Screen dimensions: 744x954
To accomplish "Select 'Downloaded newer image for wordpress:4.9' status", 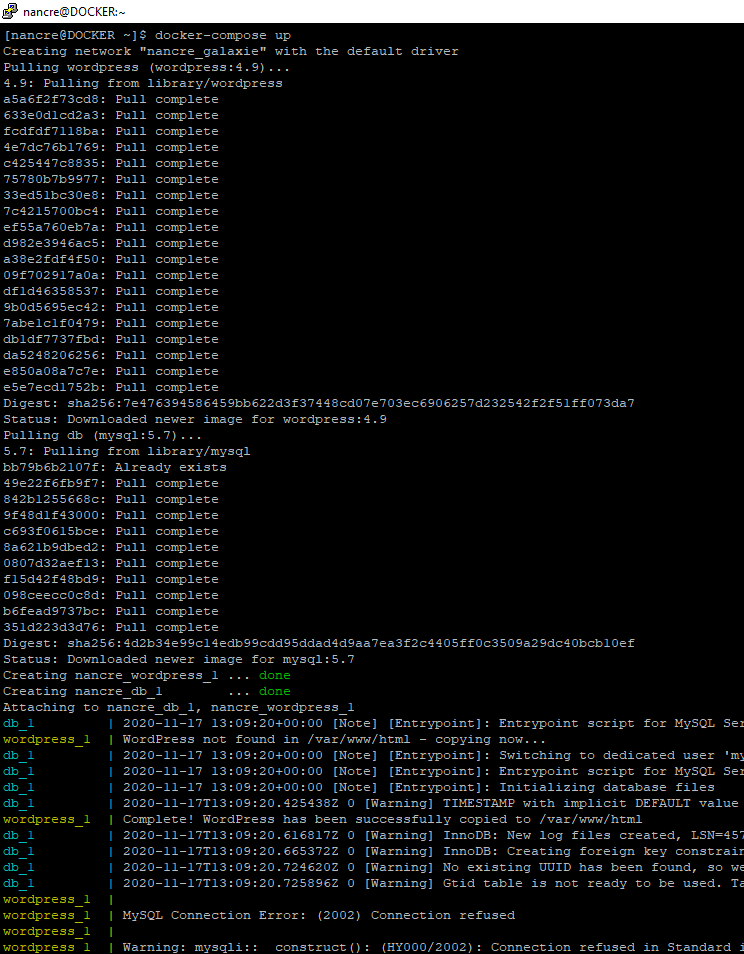I will pos(227,419).
